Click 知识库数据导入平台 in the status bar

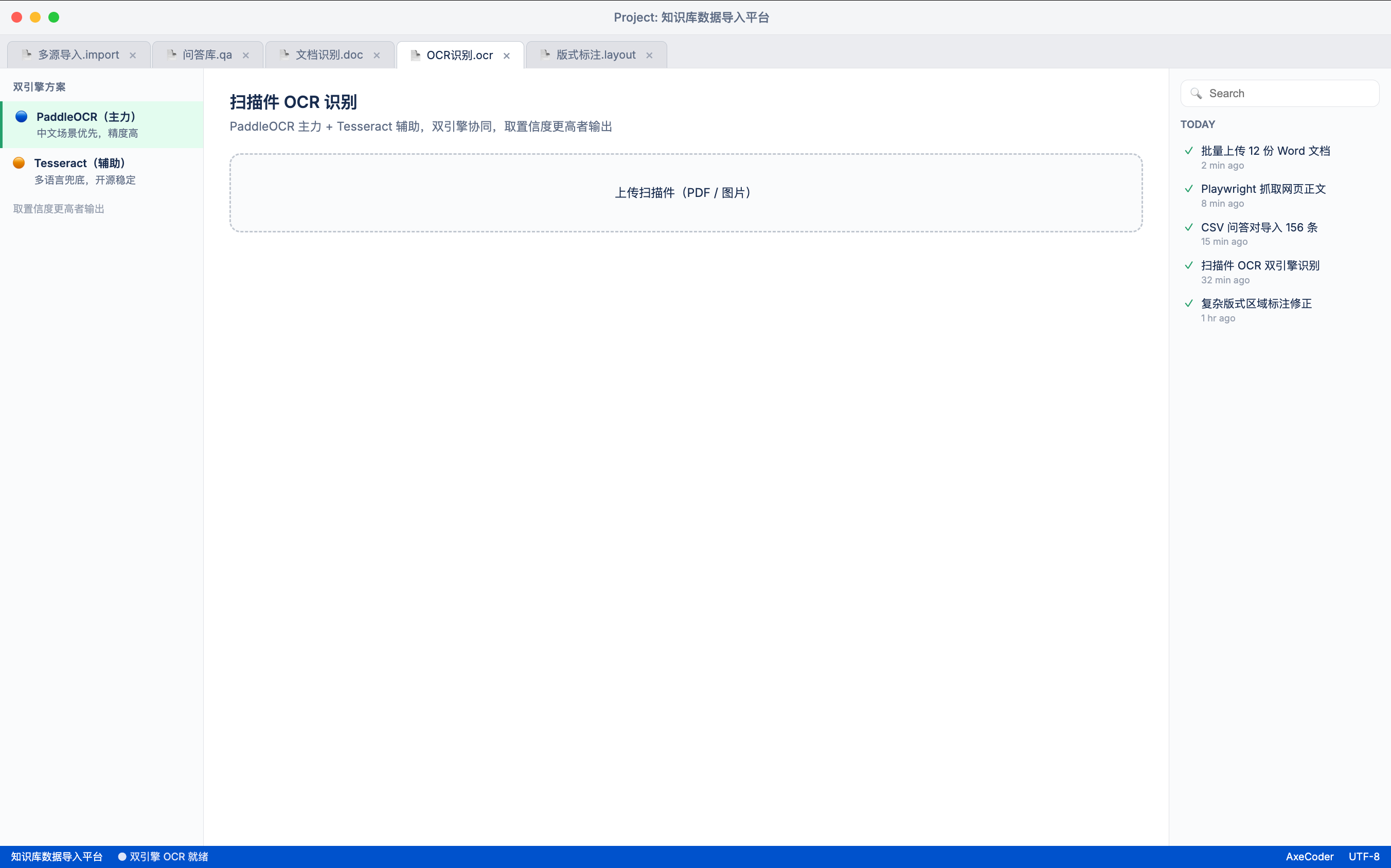[x=57, y=857]
